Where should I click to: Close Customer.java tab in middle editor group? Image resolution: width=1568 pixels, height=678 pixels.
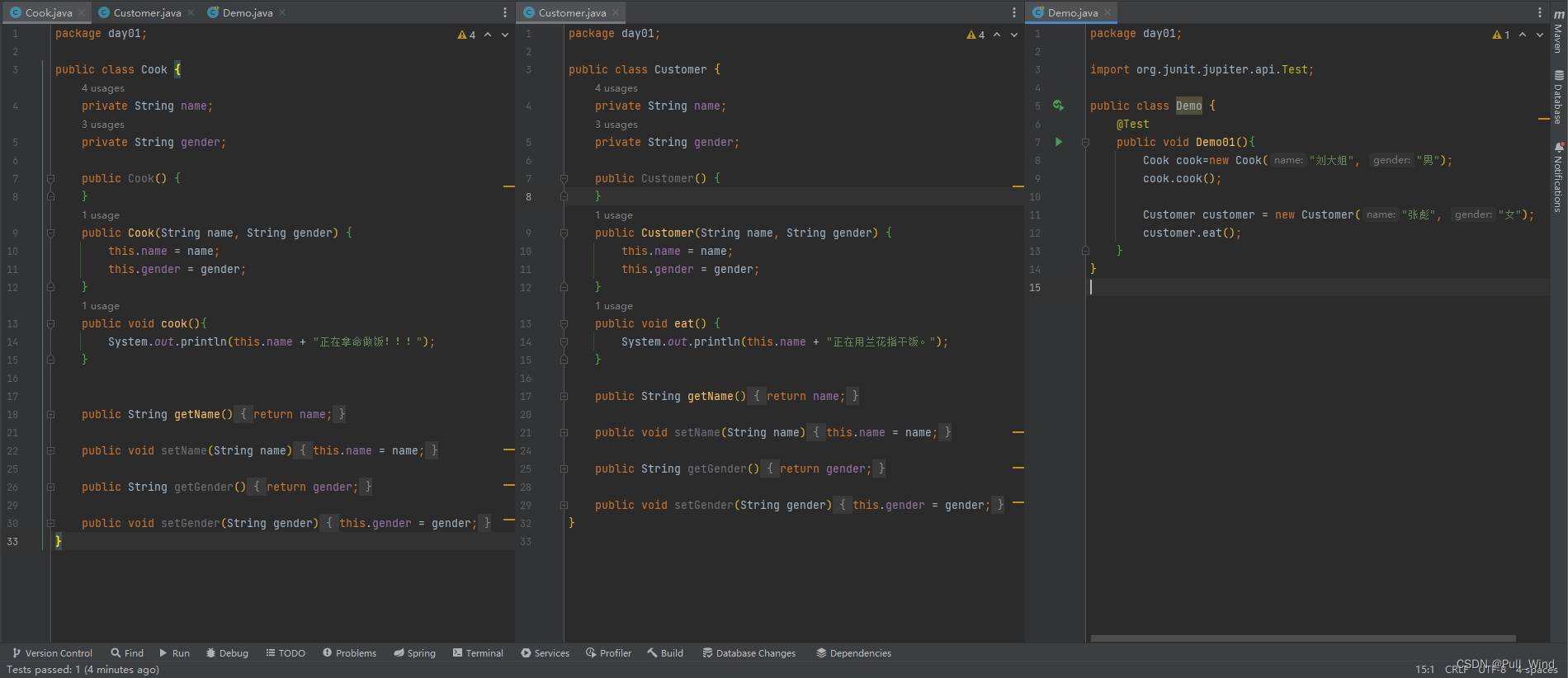click(616, 12)
